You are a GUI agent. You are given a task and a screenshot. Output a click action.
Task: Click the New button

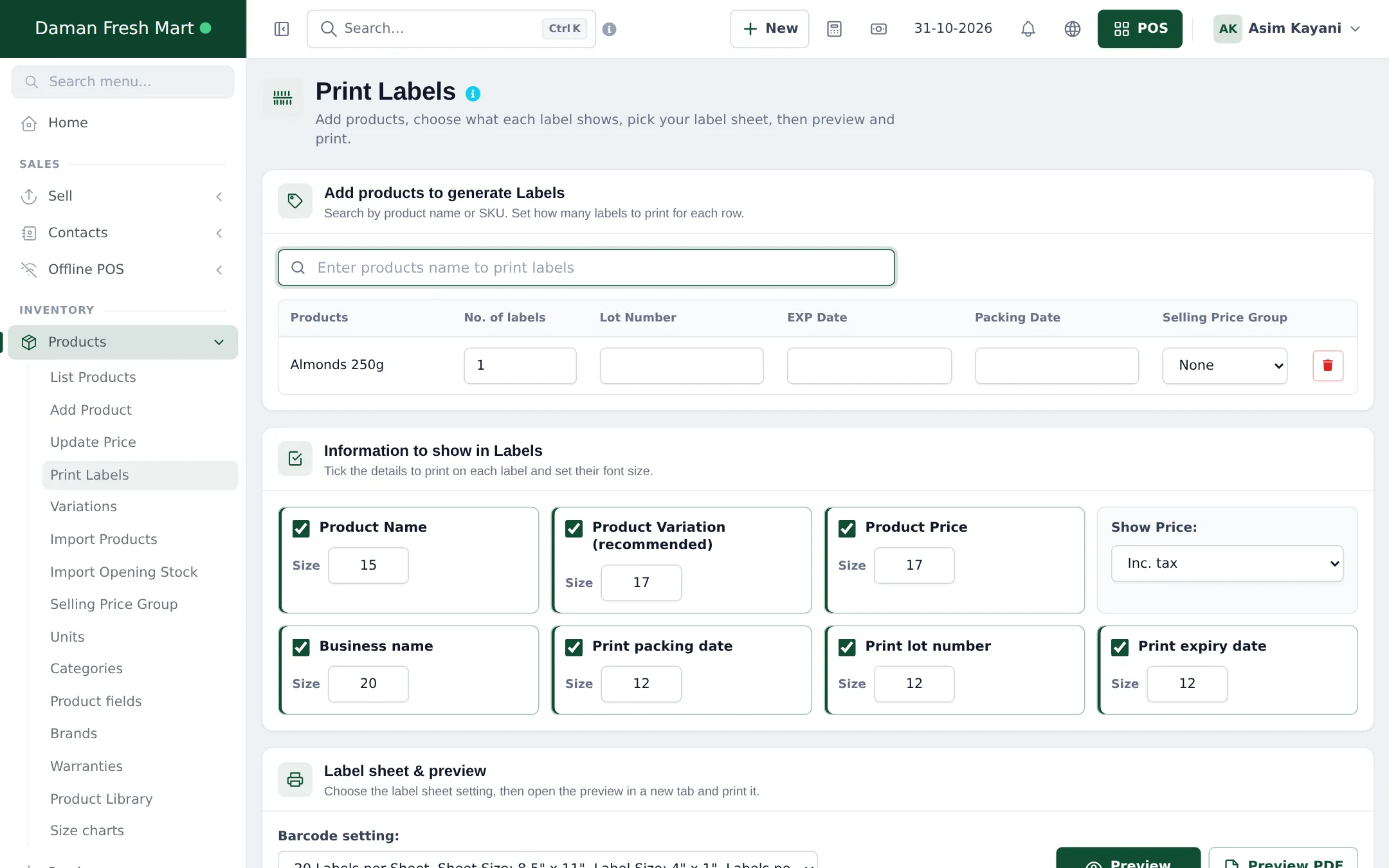click(x=770, y=29)
